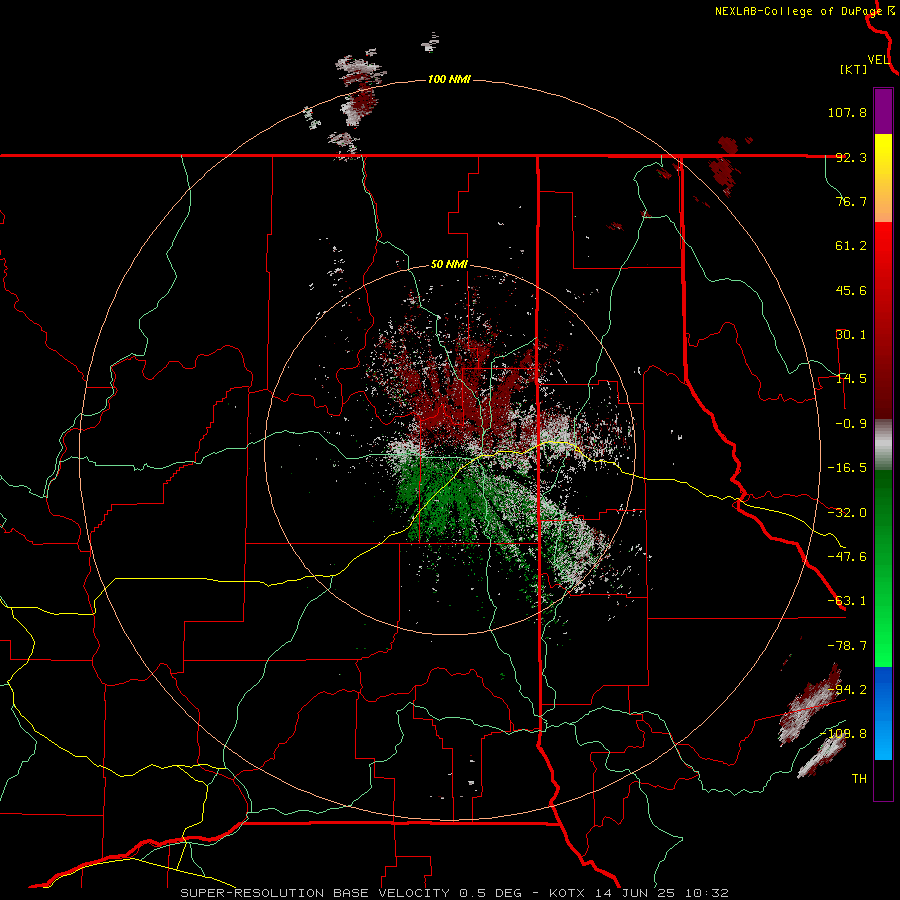Select the 92.3 velocity scale label
Viewport: 900px width, 900px height.
851,157
